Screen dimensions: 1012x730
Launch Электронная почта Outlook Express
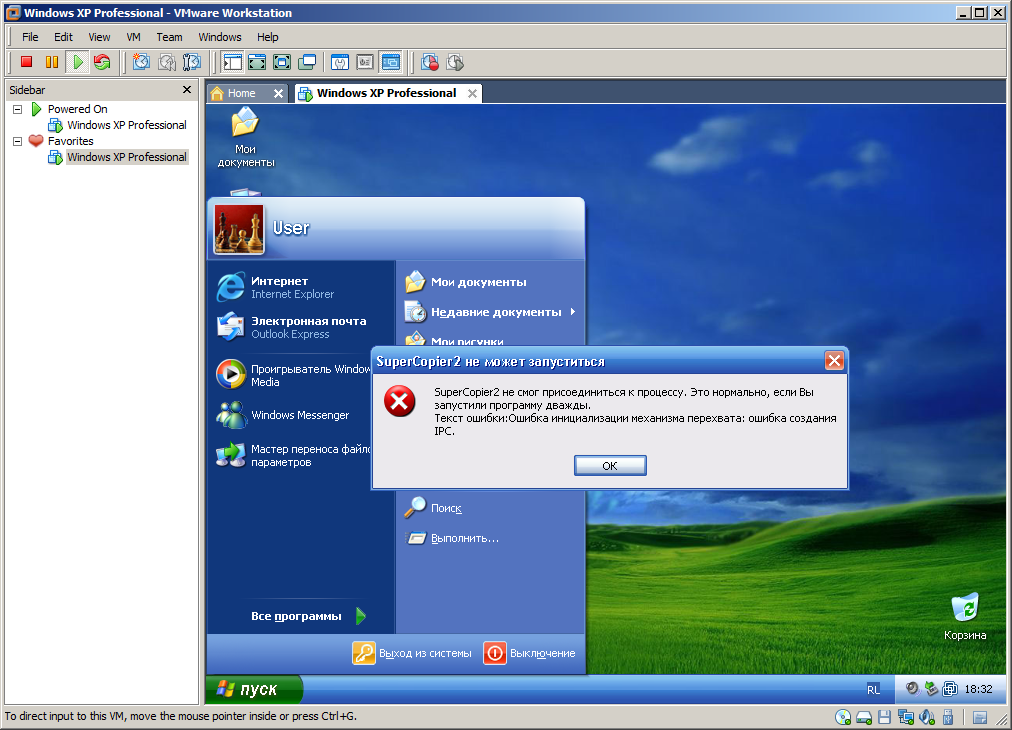point(292,327)
